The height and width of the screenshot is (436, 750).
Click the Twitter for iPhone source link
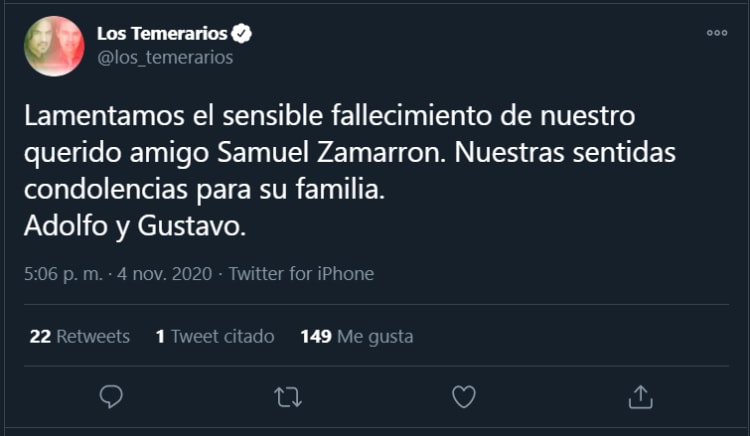pos(301,274)
